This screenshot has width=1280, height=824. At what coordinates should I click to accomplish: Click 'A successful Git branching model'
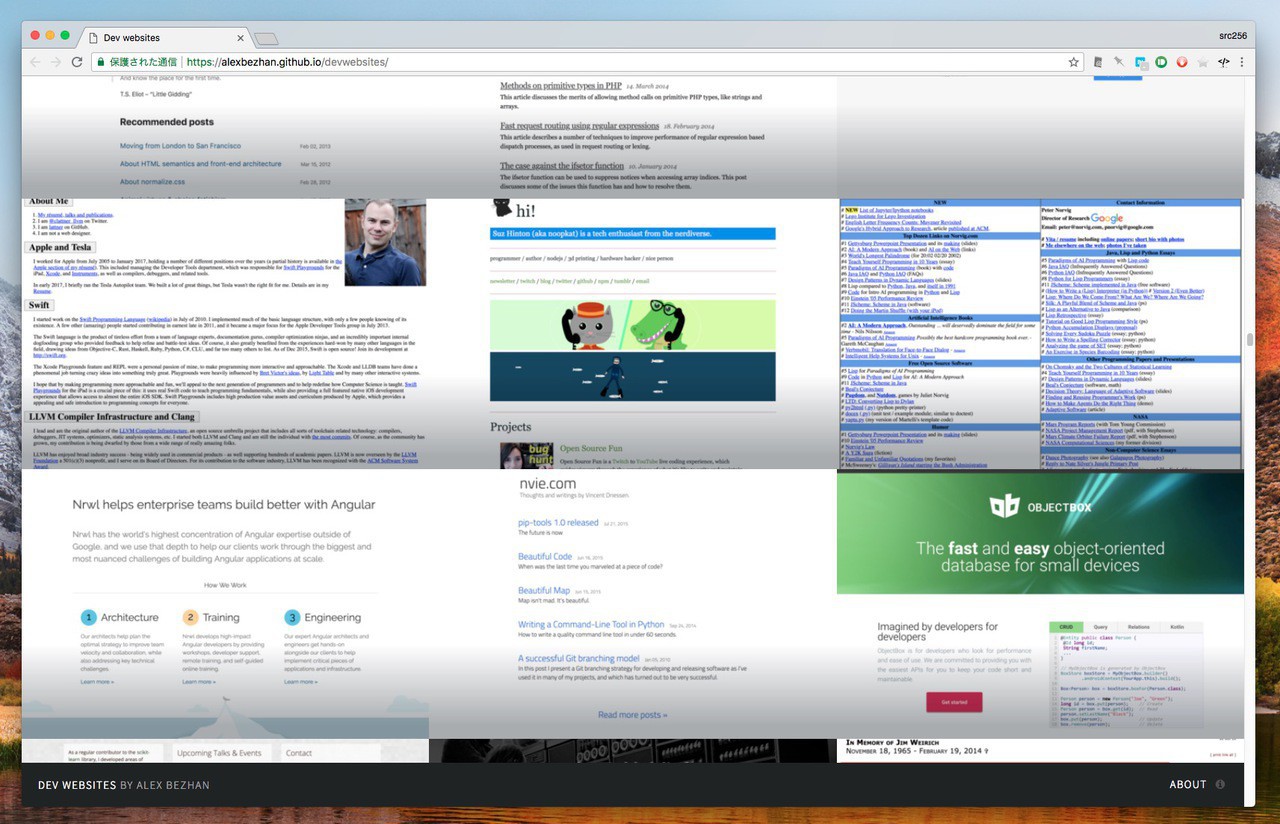pos(579,658)
